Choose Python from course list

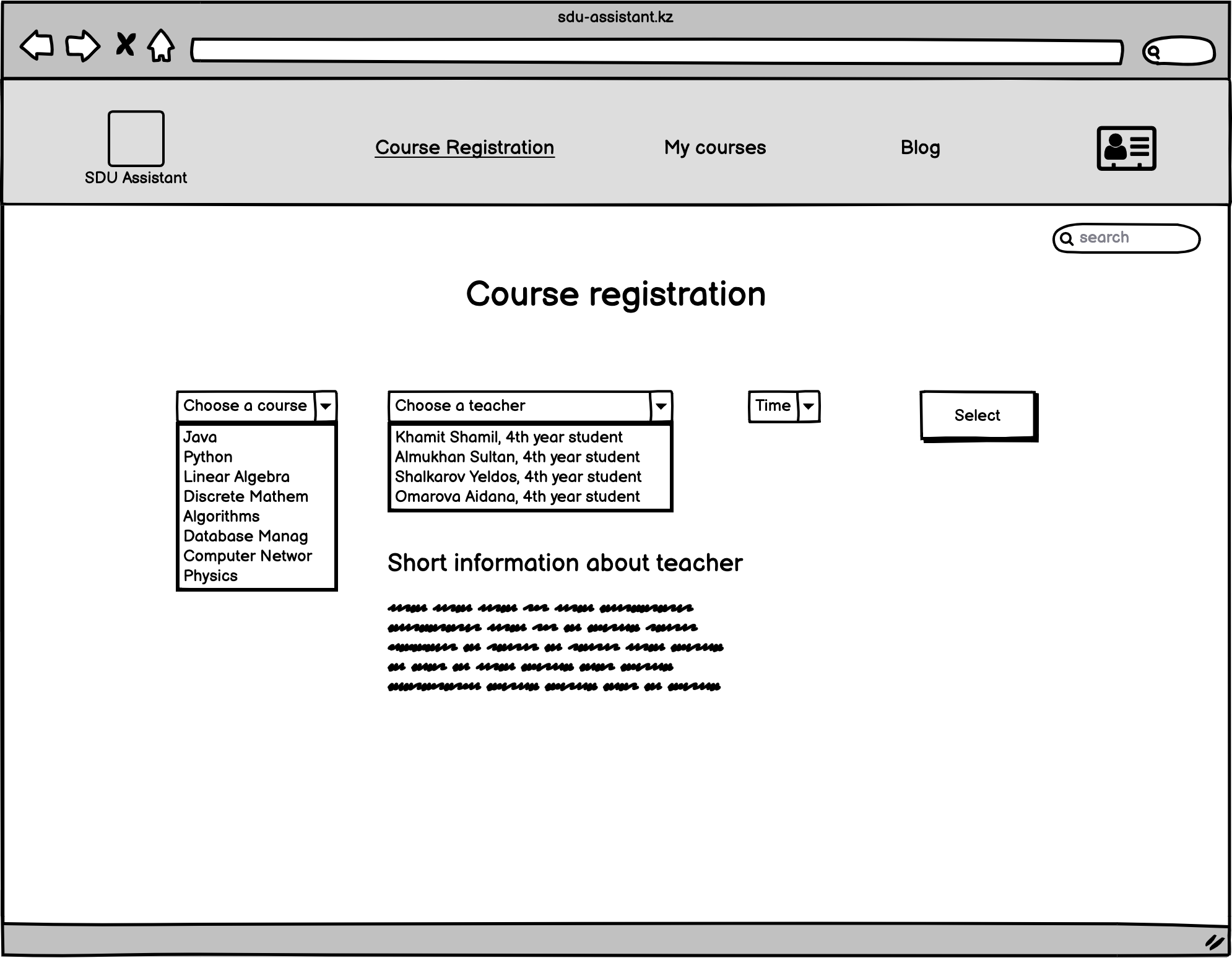pos(257,457)
